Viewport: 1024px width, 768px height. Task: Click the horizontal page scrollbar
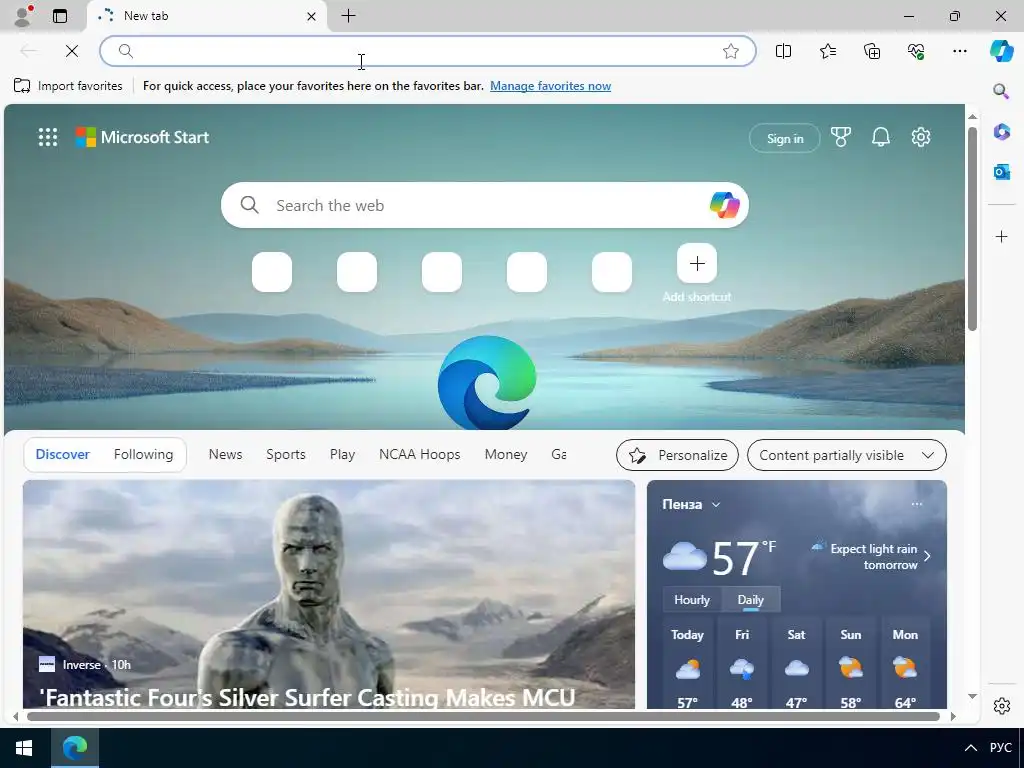click(x=483, y=716)
